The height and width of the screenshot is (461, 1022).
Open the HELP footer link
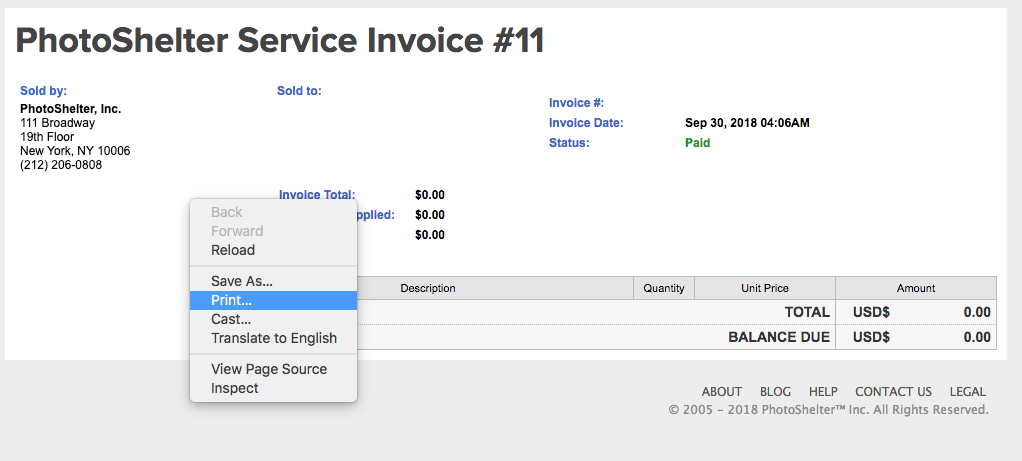click(x=823, y=392)
